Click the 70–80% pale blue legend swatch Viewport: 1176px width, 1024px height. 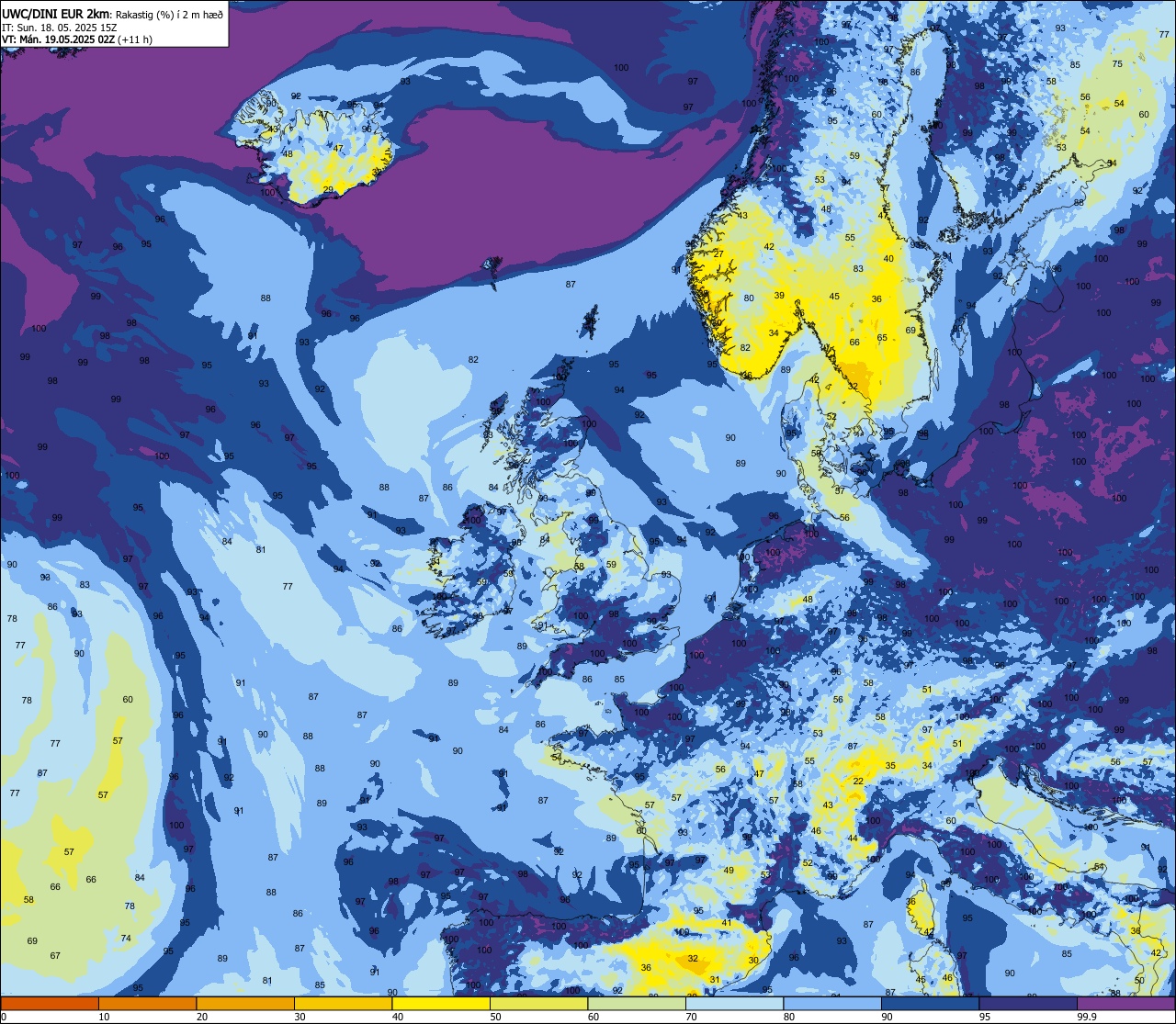point(734,1003)
